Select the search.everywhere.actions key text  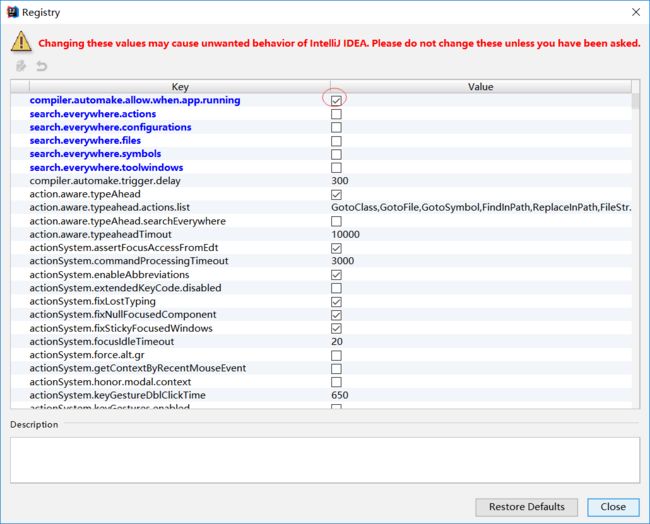93,114
